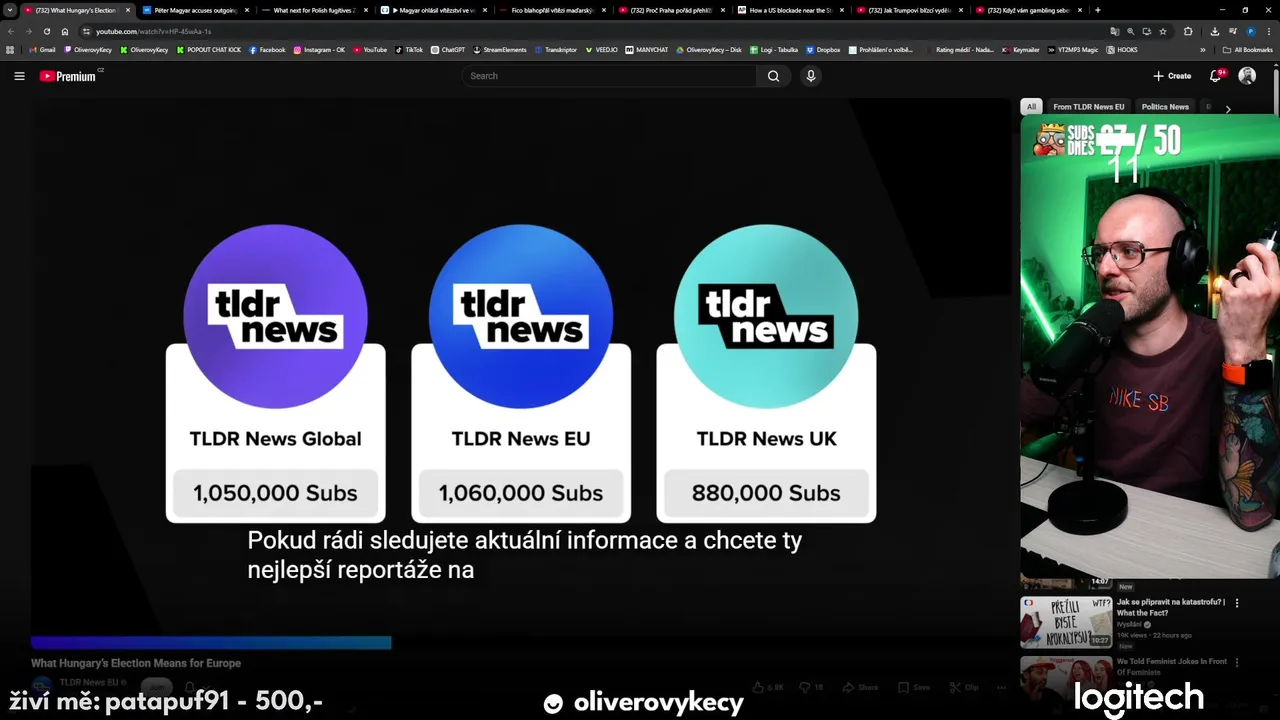This screenshot has width=1280, height=720.
Task: Go back with browser back arrow
Action: coord(11,31)
